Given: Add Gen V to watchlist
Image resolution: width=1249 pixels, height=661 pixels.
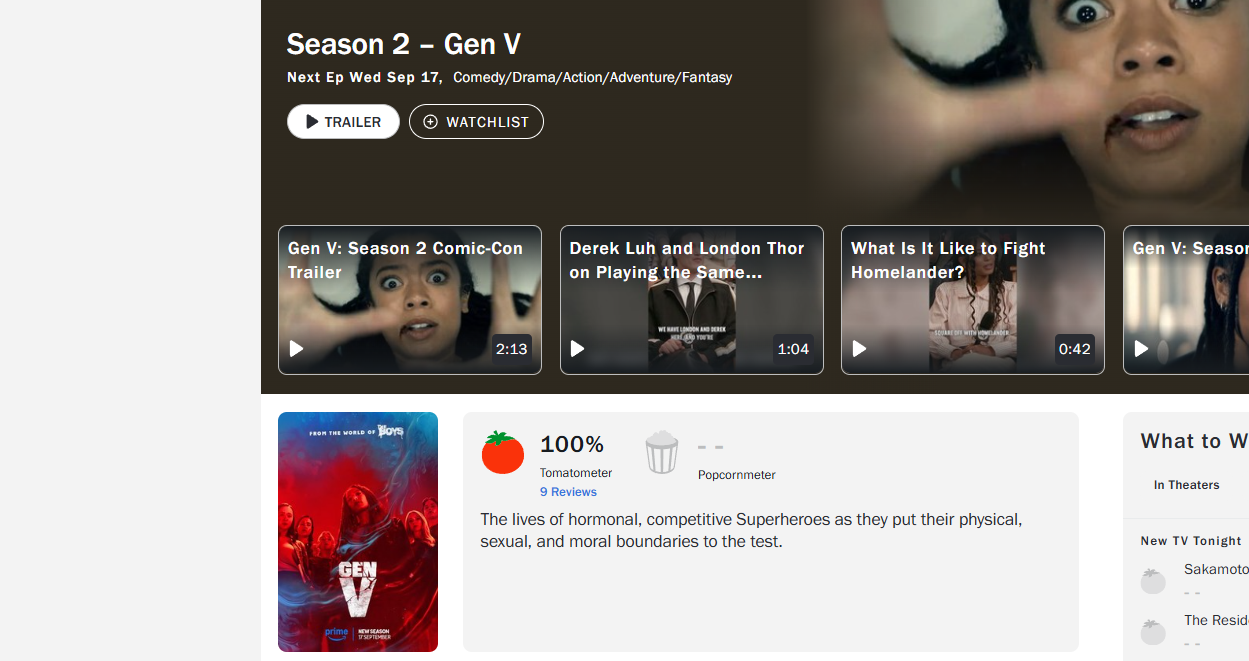Looking at the screenshot, I should tap(476, 122).
